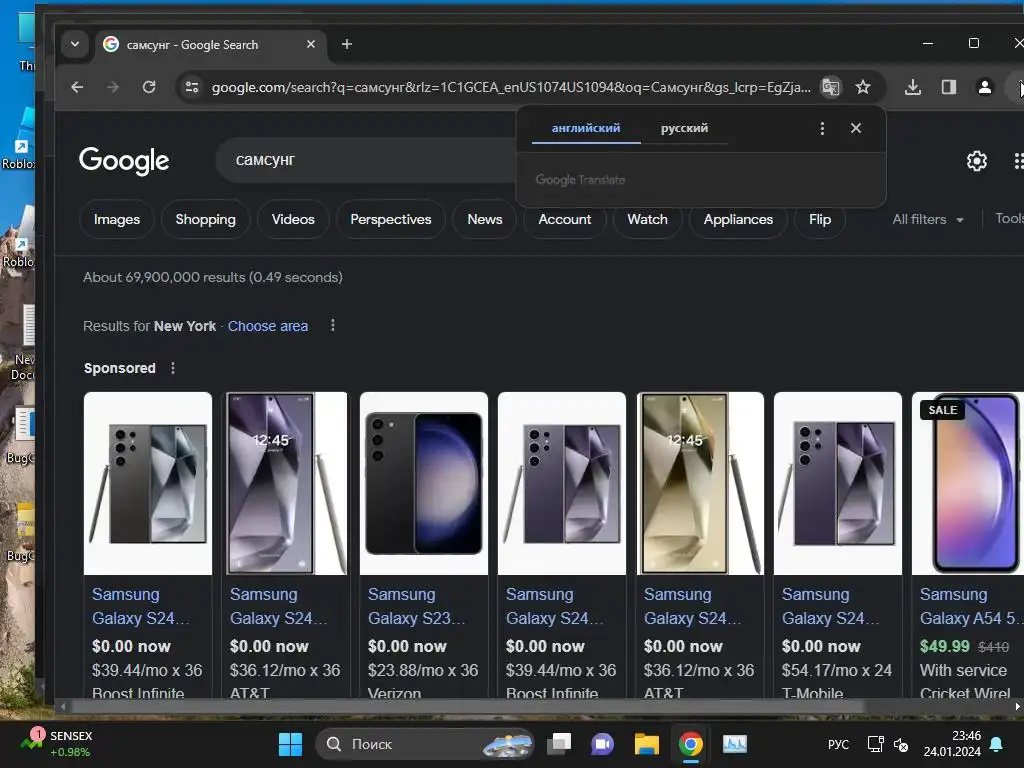Open Google search settings gear
The image size is (1024, 768).
[x=976, y=161]
